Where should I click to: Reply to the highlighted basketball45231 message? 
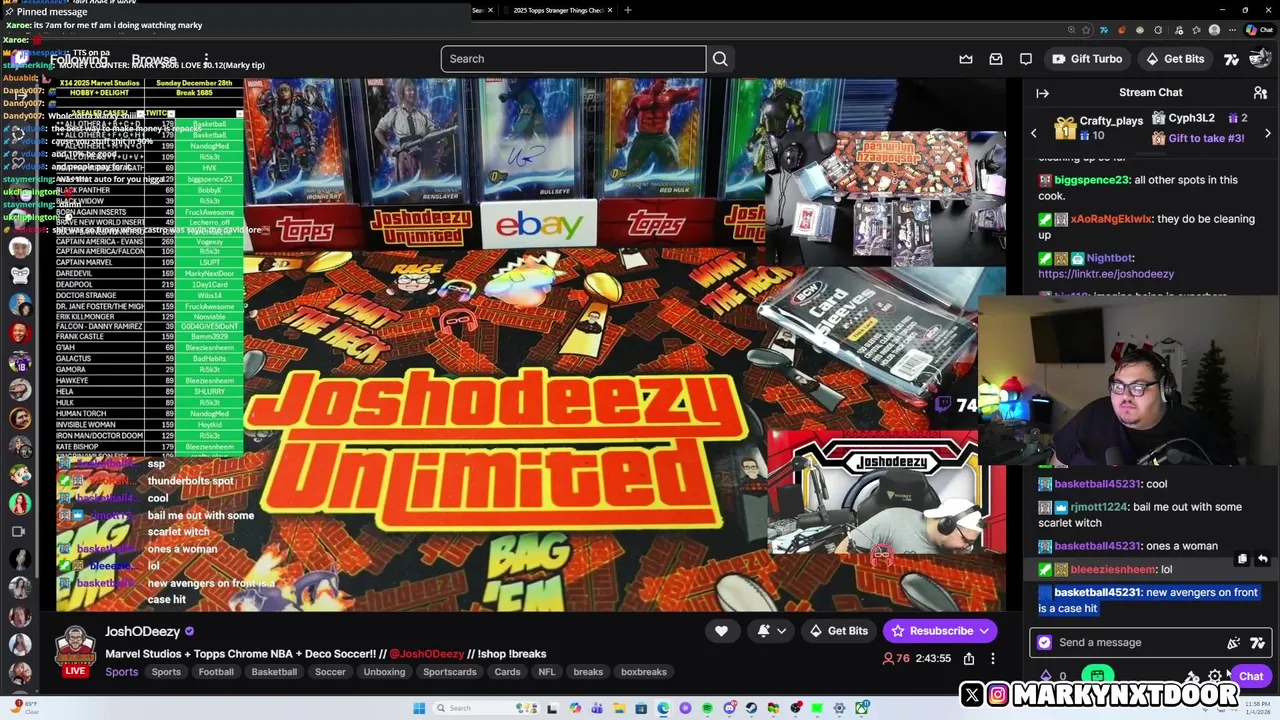[x=1263, y=560]
